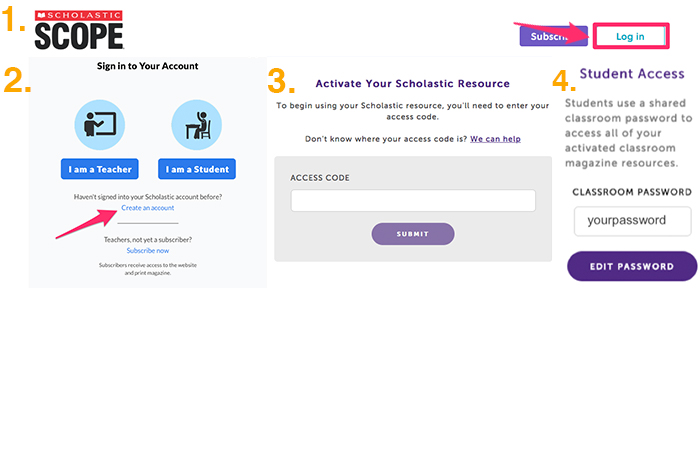700x452 pixels.
Task: Click the student at desk icon
Action: [x=196, y=125]
